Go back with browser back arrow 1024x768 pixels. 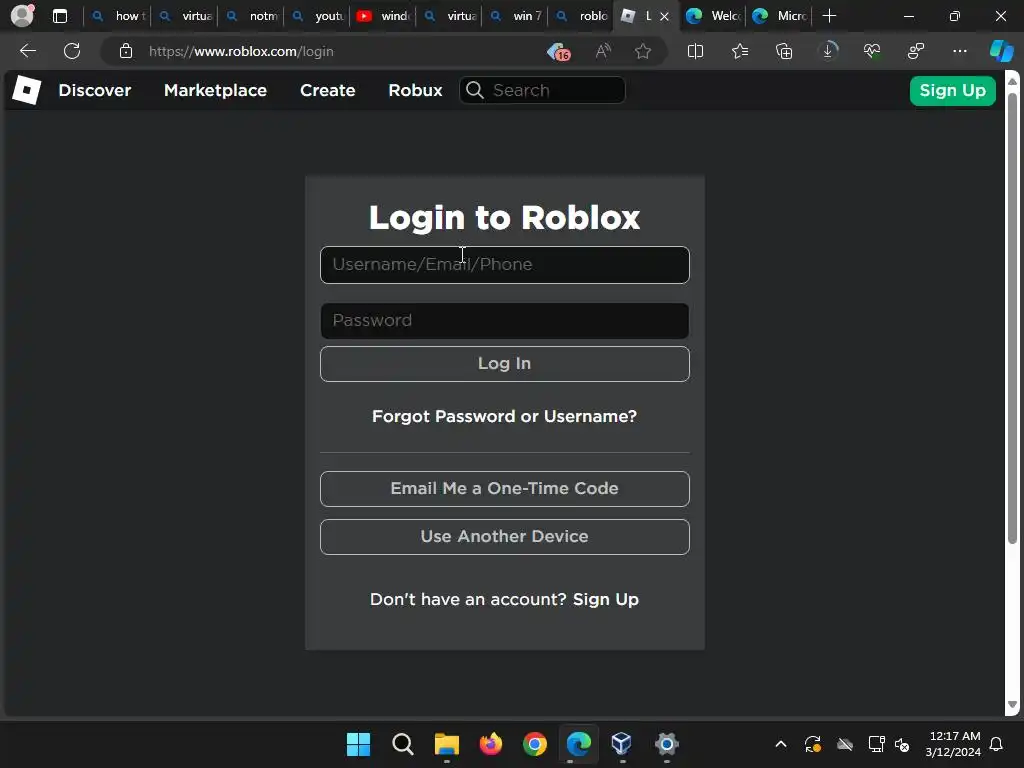(27, 51)
